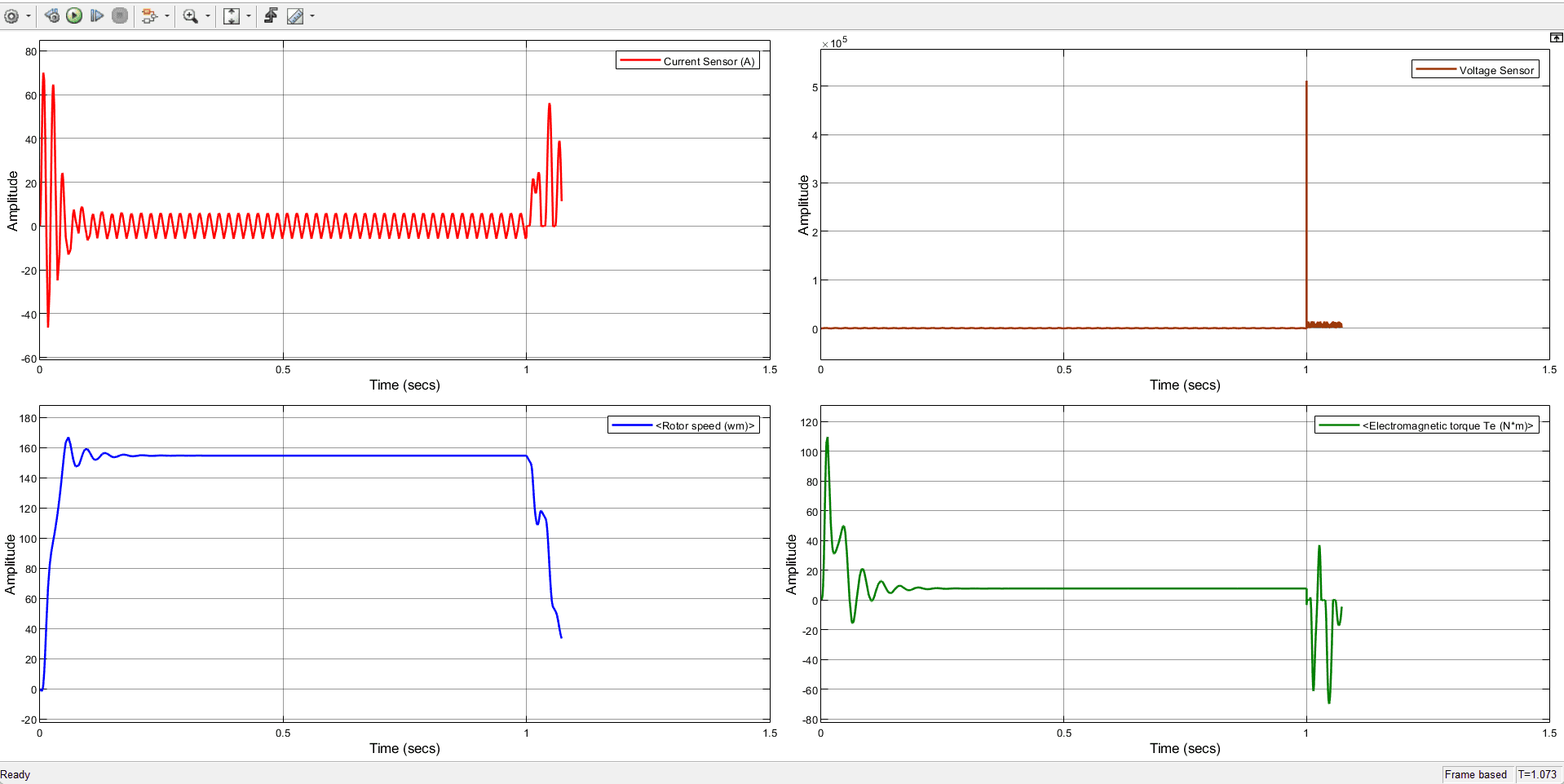The height and width of the screenshot is (784, 1564).
Task: Run the simulation with the play button
Action: [74, 15]
